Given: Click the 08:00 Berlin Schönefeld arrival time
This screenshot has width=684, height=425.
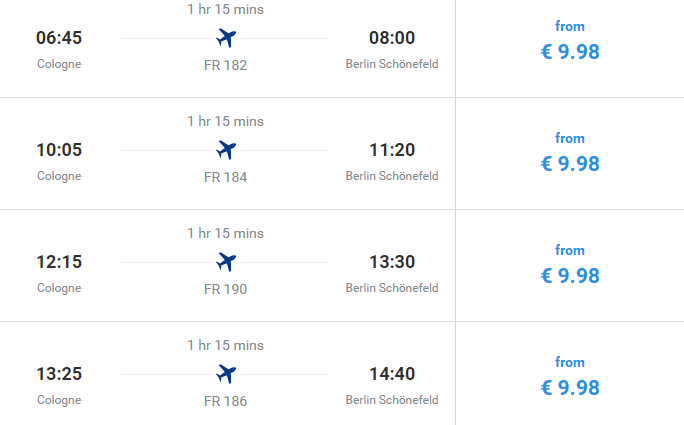Looking at the screenshot, I should click(392, 38).
